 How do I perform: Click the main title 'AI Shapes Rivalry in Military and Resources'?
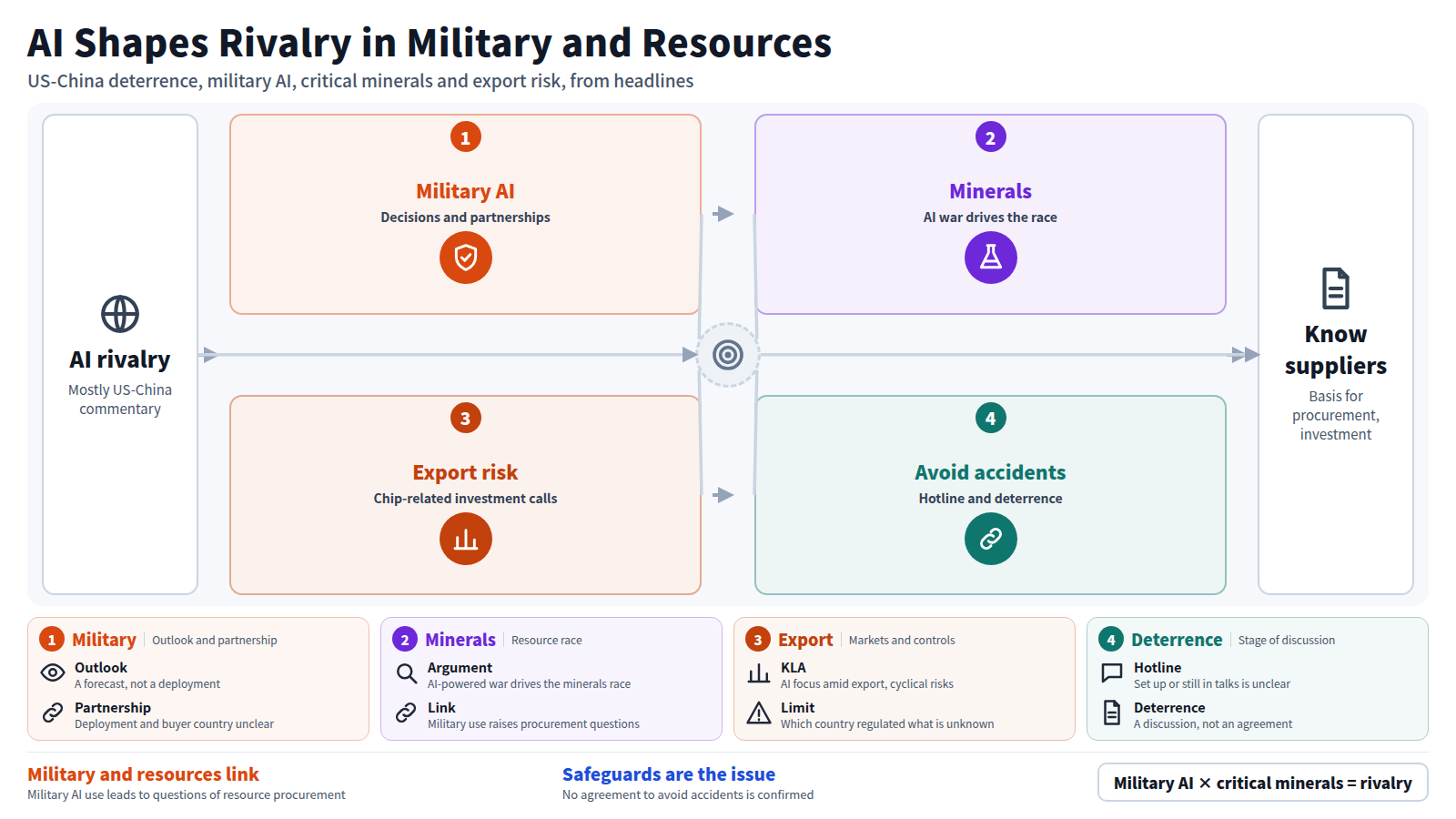(x=430, y=43)
